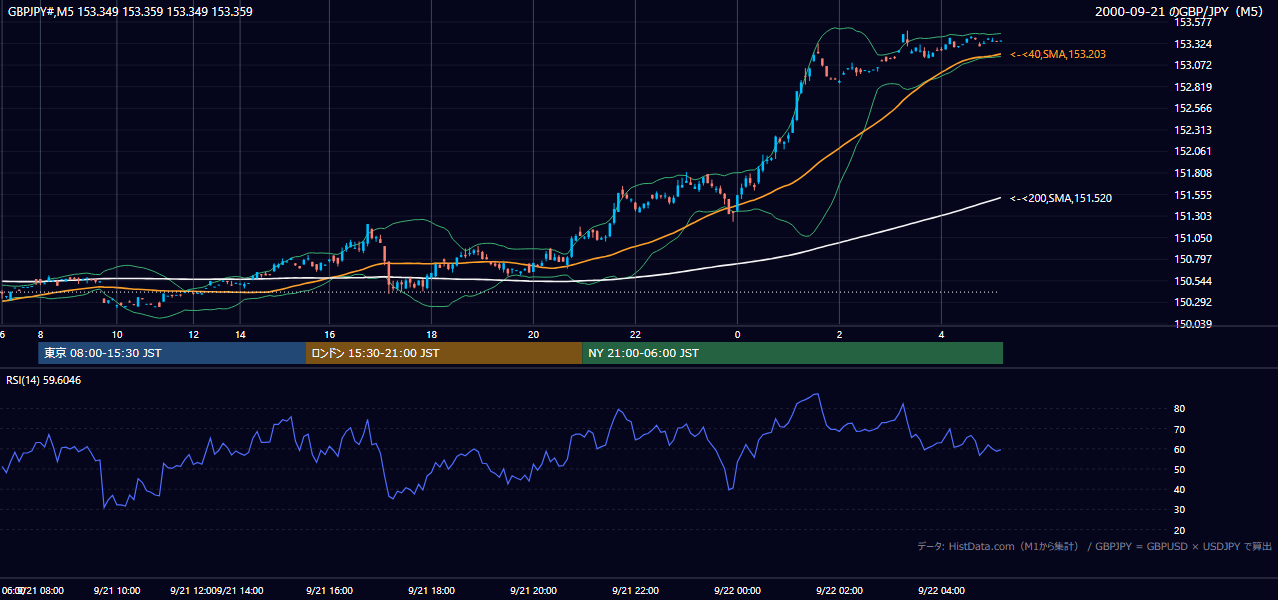Click hour label 16 below price chart
Viewport: 1278px width, 600px height.
(329, 334)
